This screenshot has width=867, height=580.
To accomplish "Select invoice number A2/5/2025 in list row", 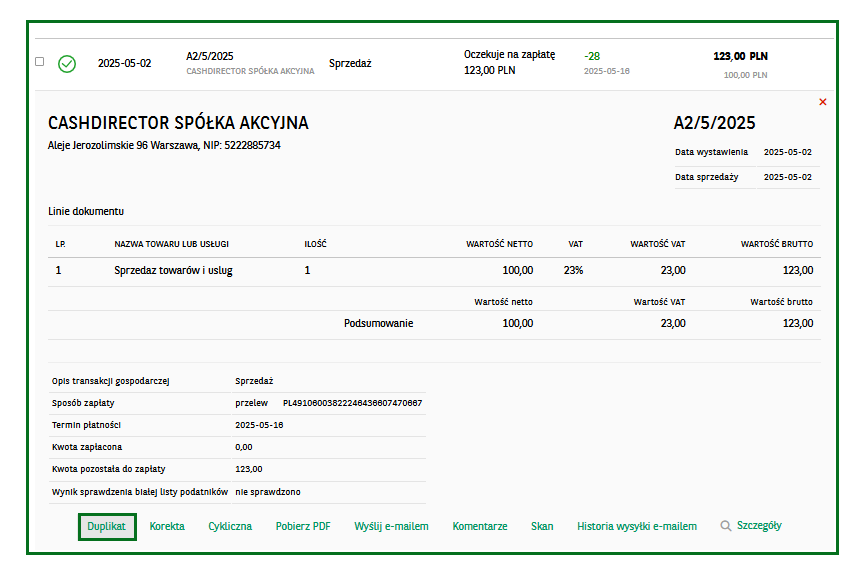I will point(210,56).
